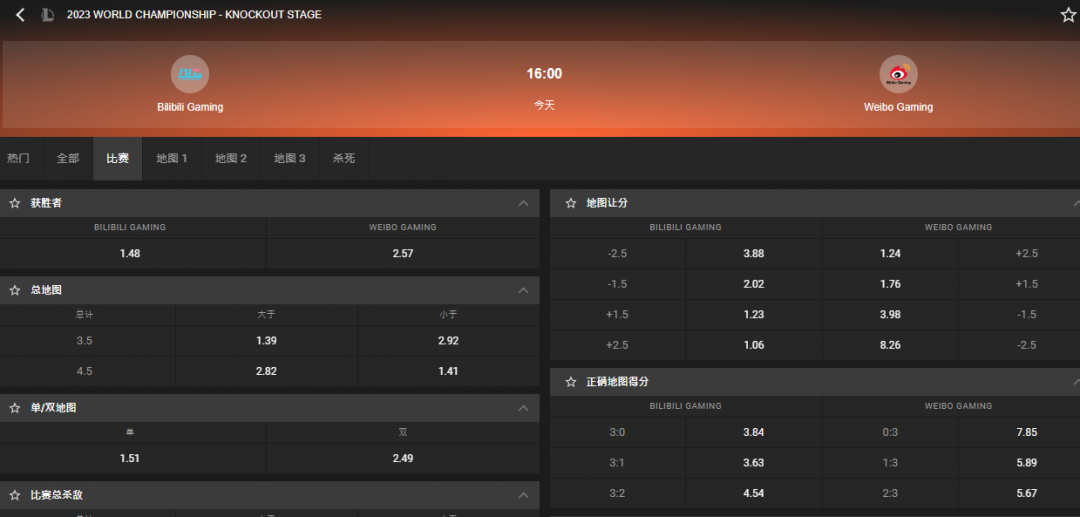The height and width of the screenshot is (517, 1080).
Task: Choose Bilibili +2.5 handicap odds 1.06
Action: (x=754, y=345)
